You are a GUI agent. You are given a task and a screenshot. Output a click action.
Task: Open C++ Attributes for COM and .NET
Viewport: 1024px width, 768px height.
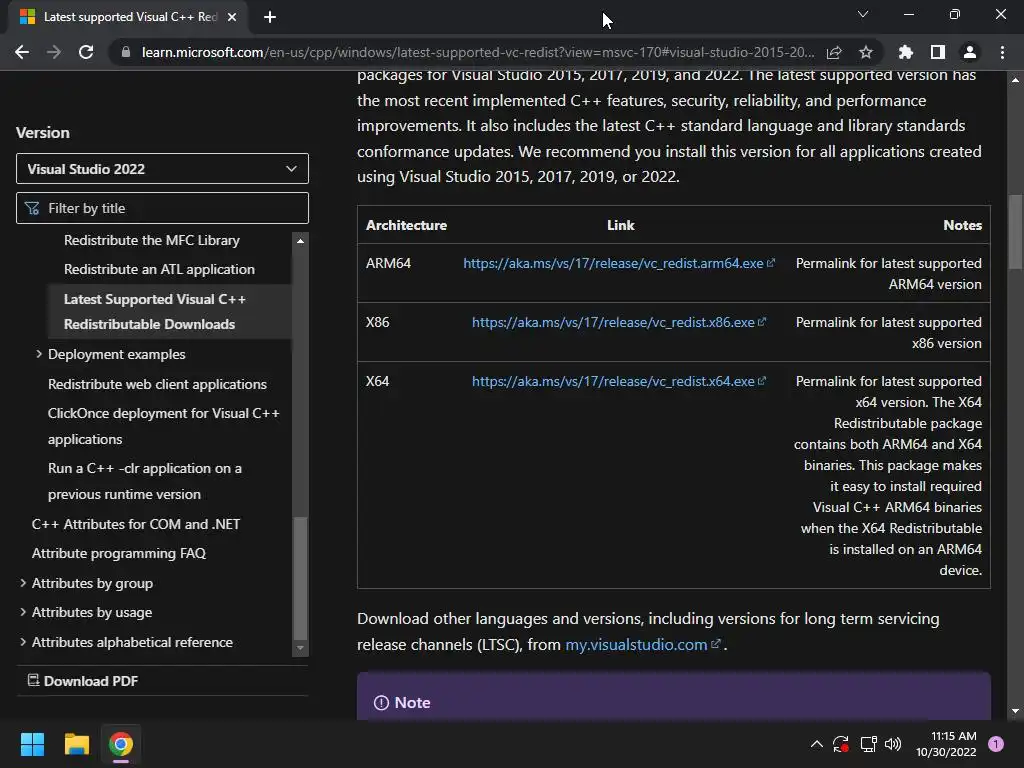click(136, 524)
